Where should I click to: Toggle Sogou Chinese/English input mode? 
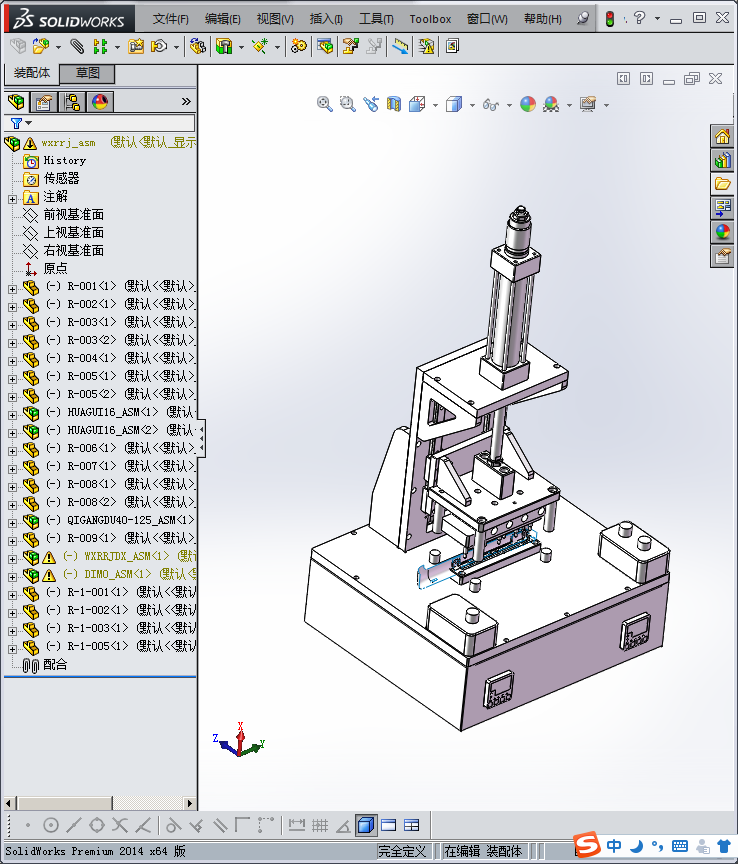(x=614, y=846)
